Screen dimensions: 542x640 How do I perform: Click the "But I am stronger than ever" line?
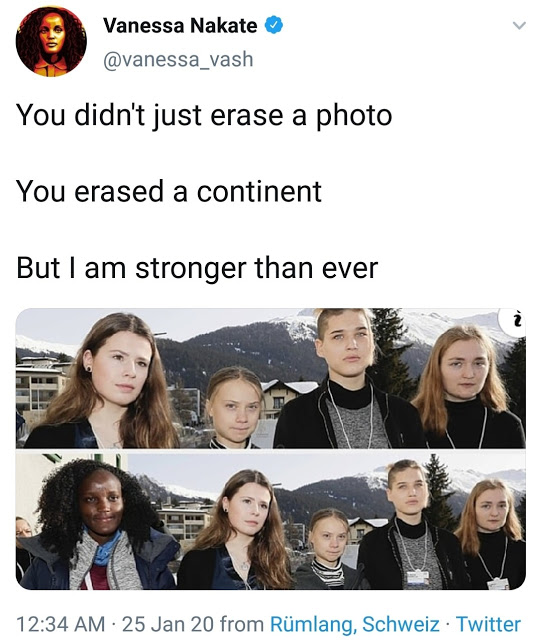197,268
